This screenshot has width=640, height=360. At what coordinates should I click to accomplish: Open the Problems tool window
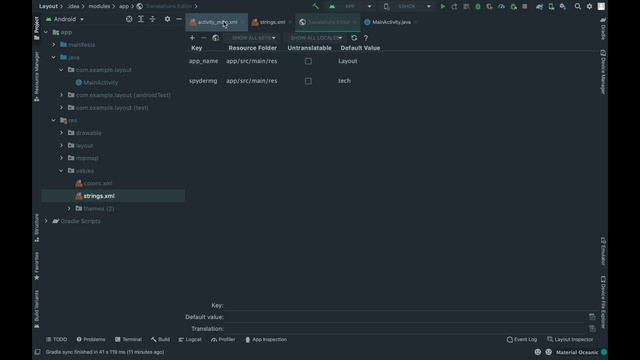pos(91,339)
